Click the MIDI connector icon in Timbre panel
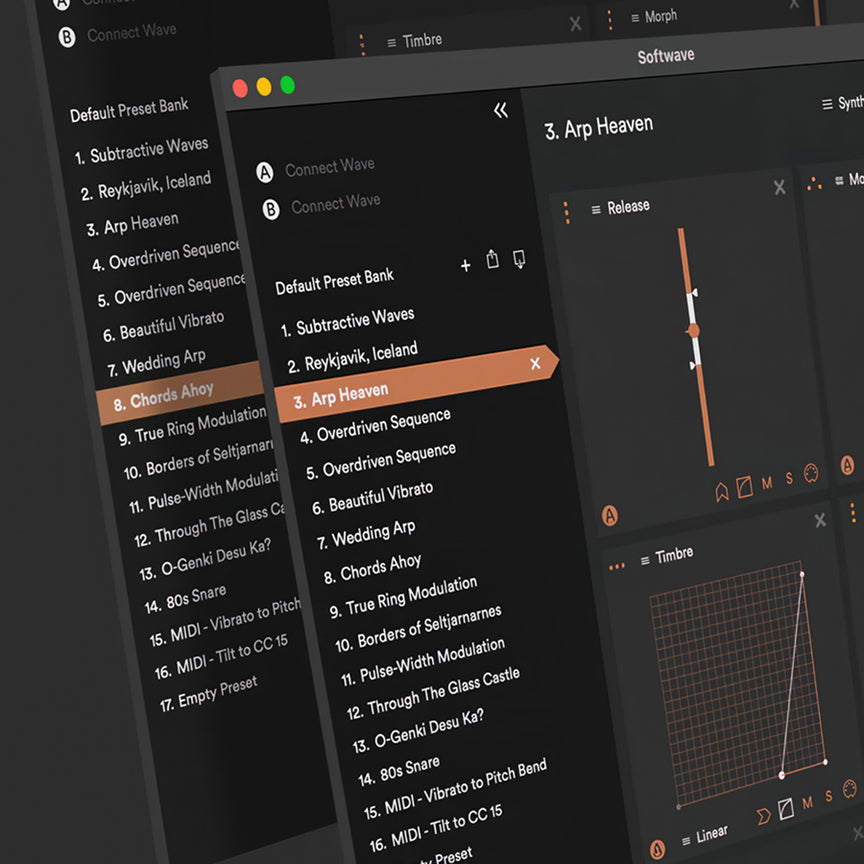The height and width of the screenshot is (864, 864). click(x=851, y=787)
